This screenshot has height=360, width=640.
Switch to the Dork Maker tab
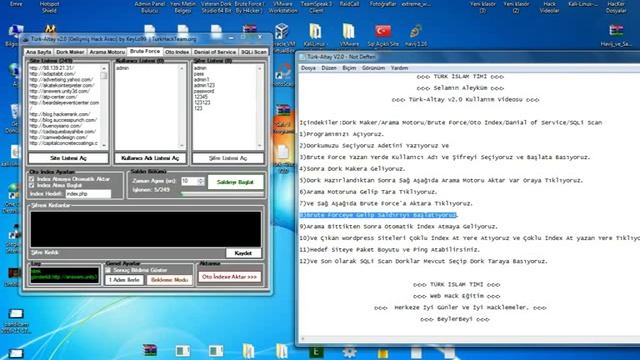pos(70,52)
